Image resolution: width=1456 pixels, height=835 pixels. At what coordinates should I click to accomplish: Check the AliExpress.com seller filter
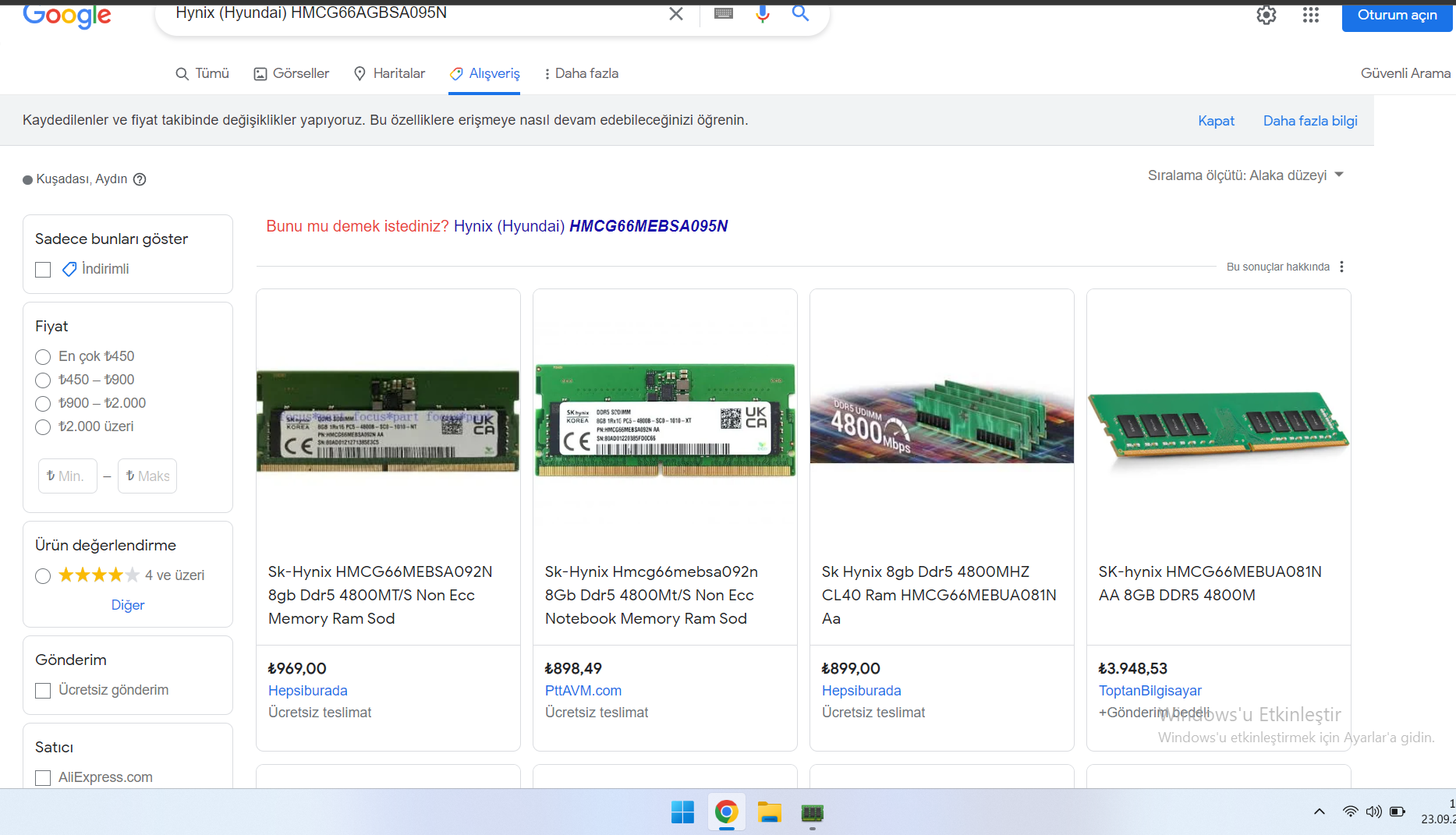(43, 778)
